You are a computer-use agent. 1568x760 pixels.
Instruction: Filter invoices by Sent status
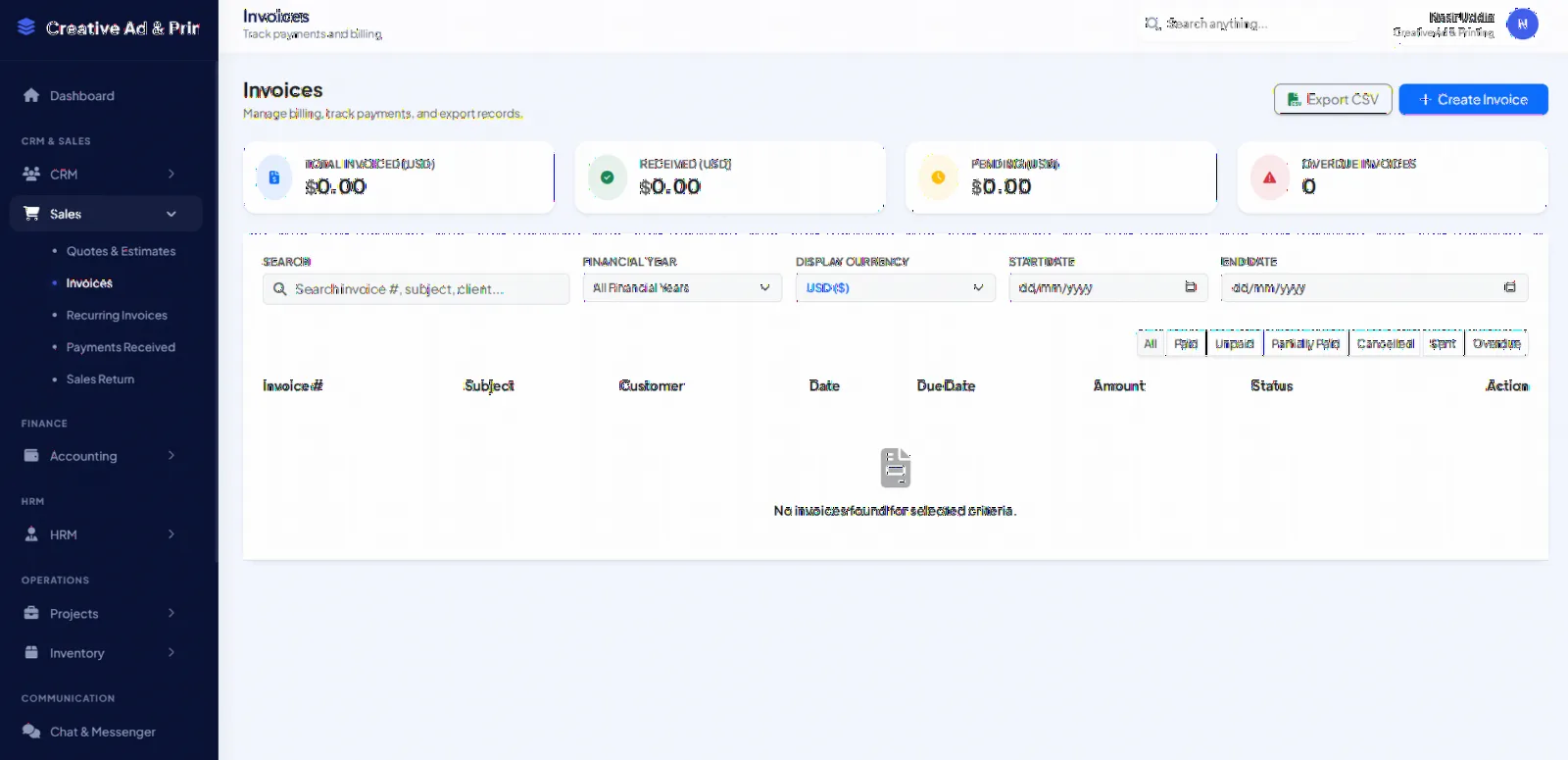coord(1443,343)
